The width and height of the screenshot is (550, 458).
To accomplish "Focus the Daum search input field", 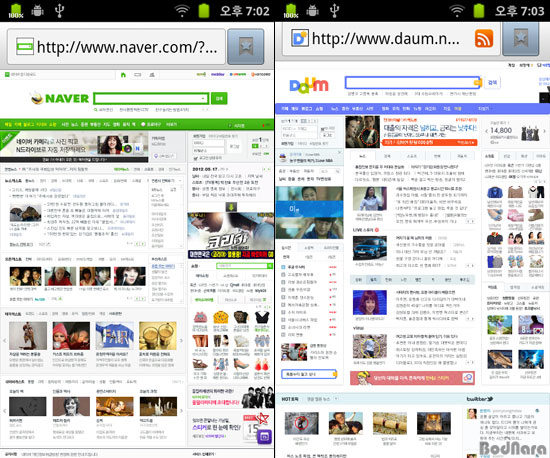I will [x=412, y=82].
